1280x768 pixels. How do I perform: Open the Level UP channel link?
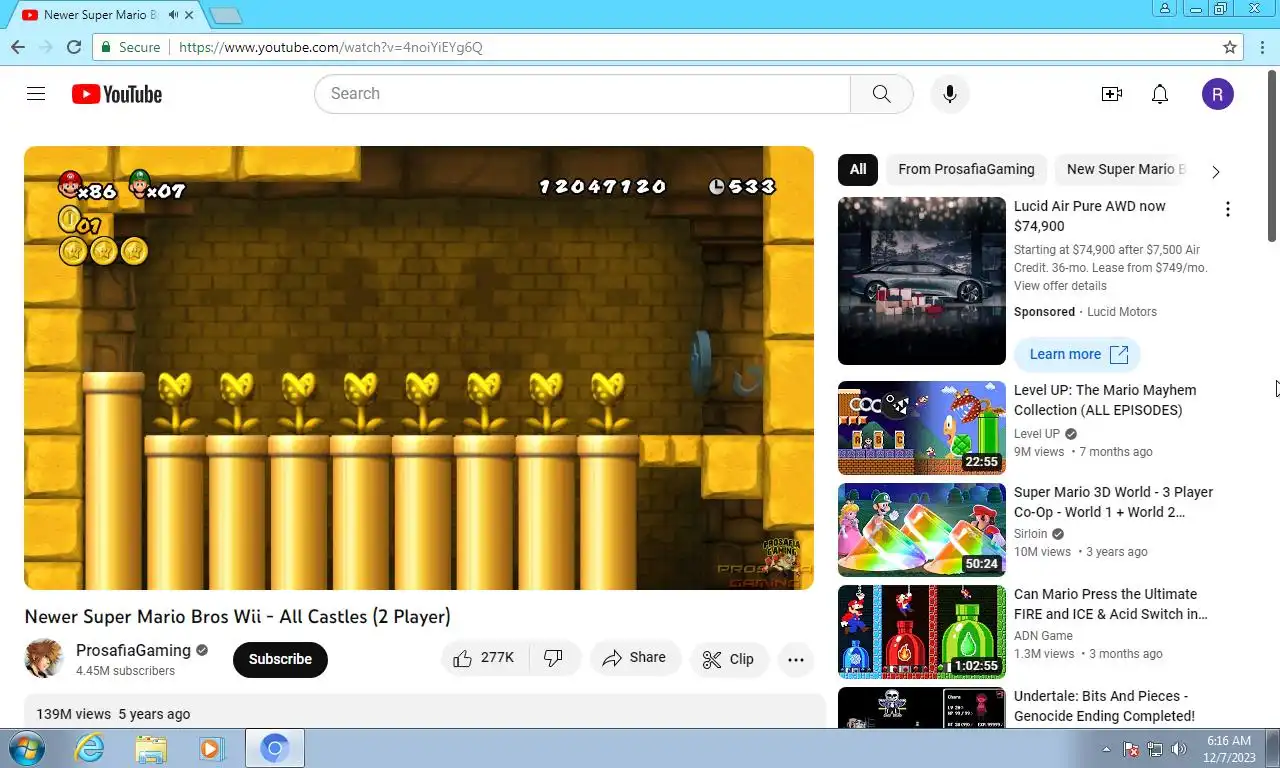(x=1037, y=434)
